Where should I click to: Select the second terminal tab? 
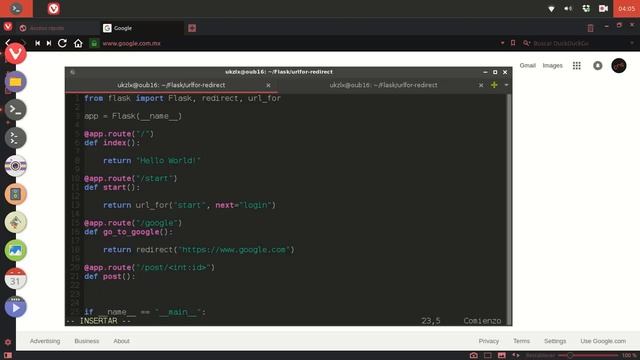pos(383,85)
